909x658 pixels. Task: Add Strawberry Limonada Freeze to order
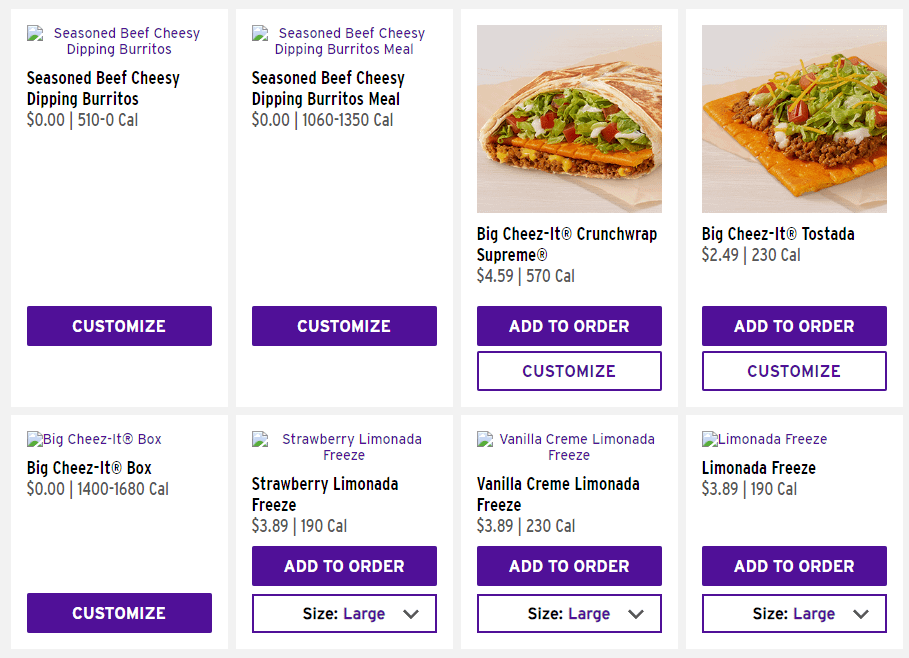(344, 566)
